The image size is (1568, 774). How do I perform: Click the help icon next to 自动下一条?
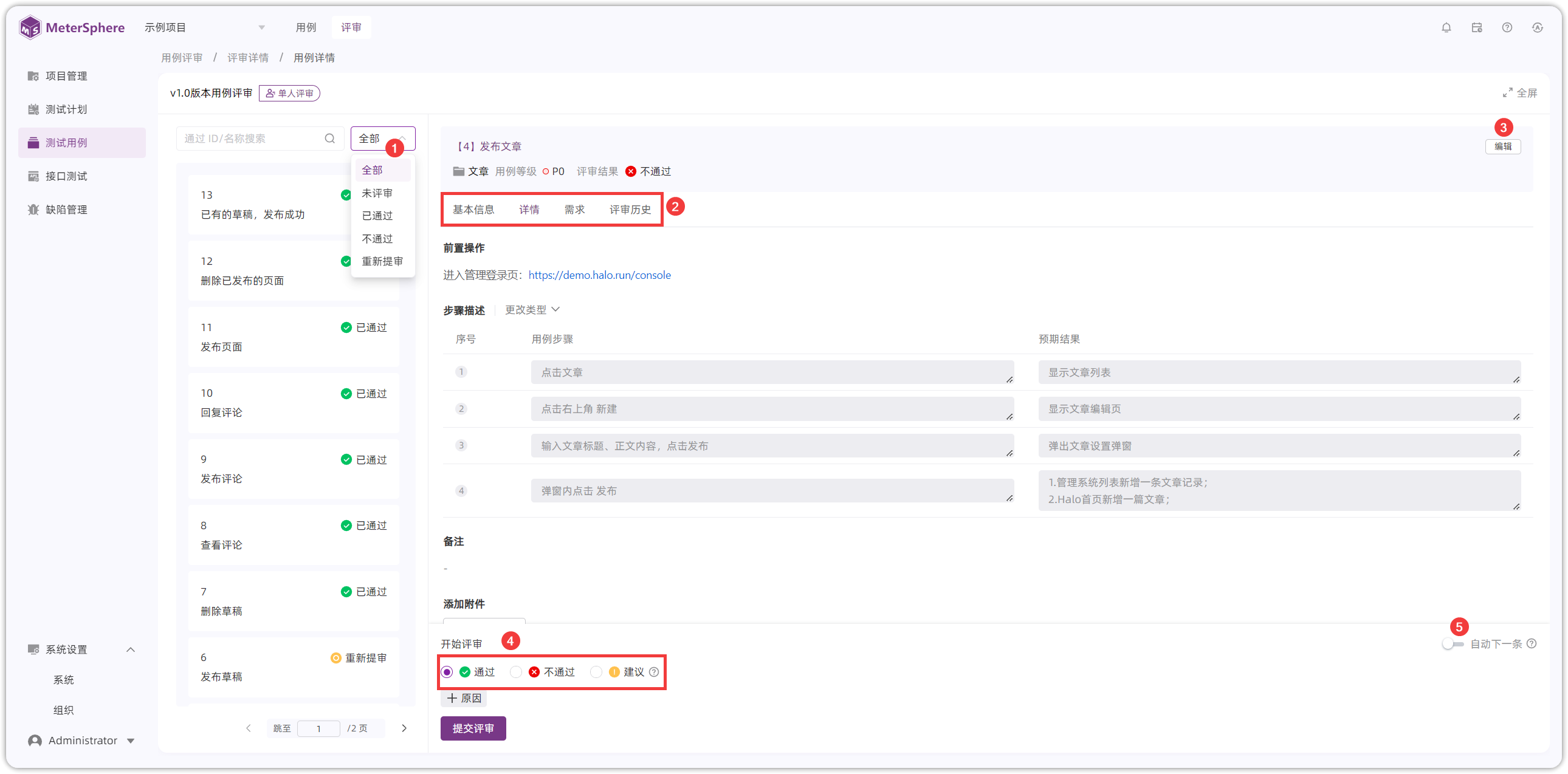coord(1532,644)
